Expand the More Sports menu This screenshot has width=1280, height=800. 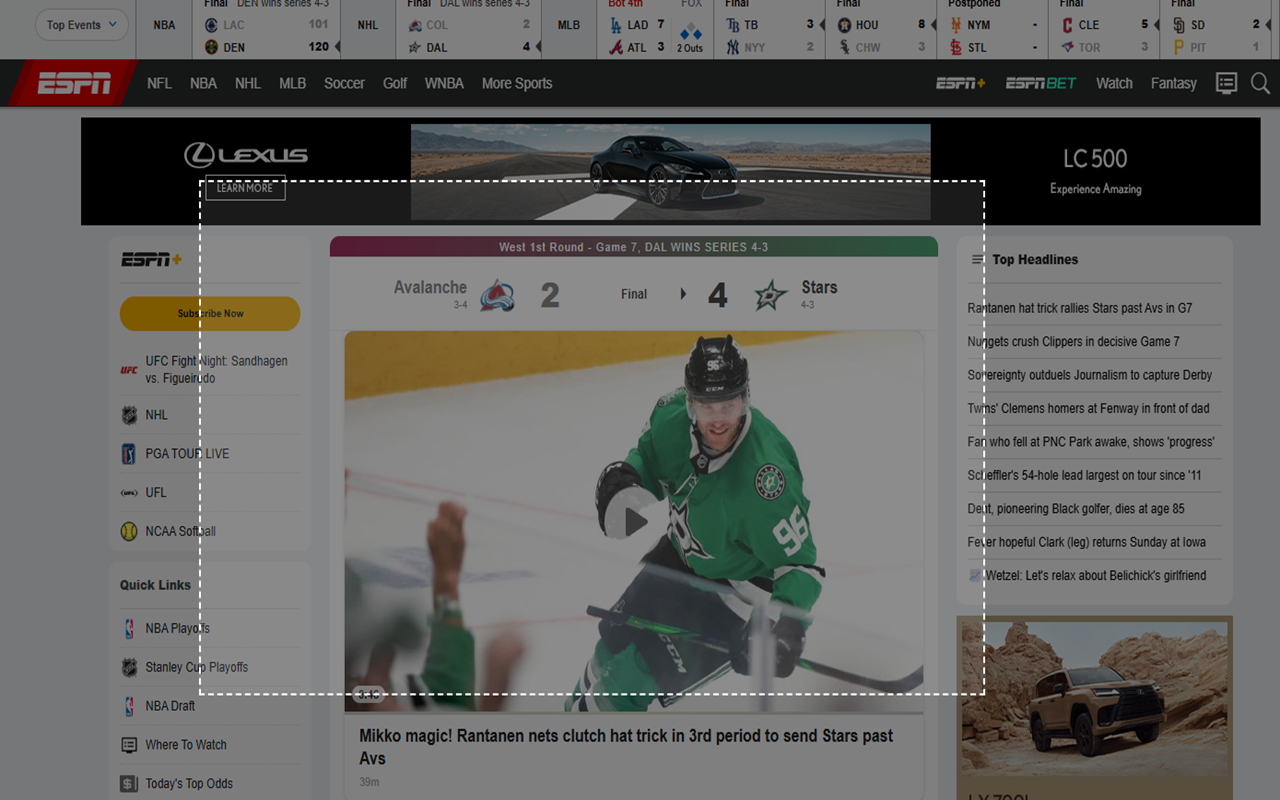516,84
